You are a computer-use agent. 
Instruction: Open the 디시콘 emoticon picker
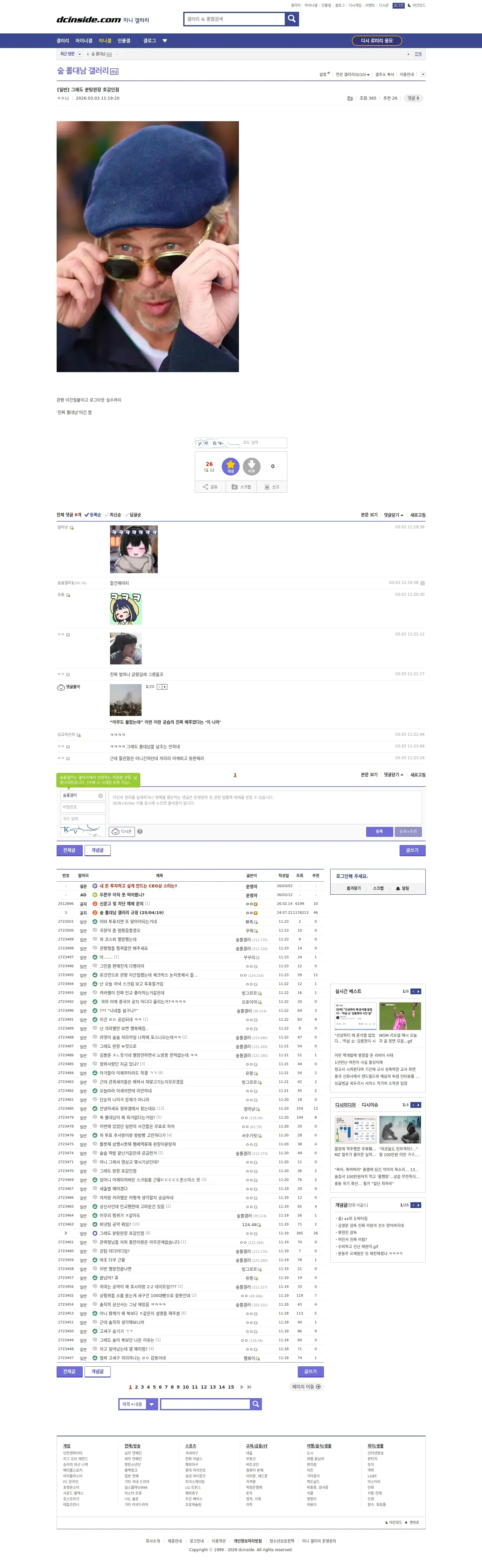(x=122, y=831)
